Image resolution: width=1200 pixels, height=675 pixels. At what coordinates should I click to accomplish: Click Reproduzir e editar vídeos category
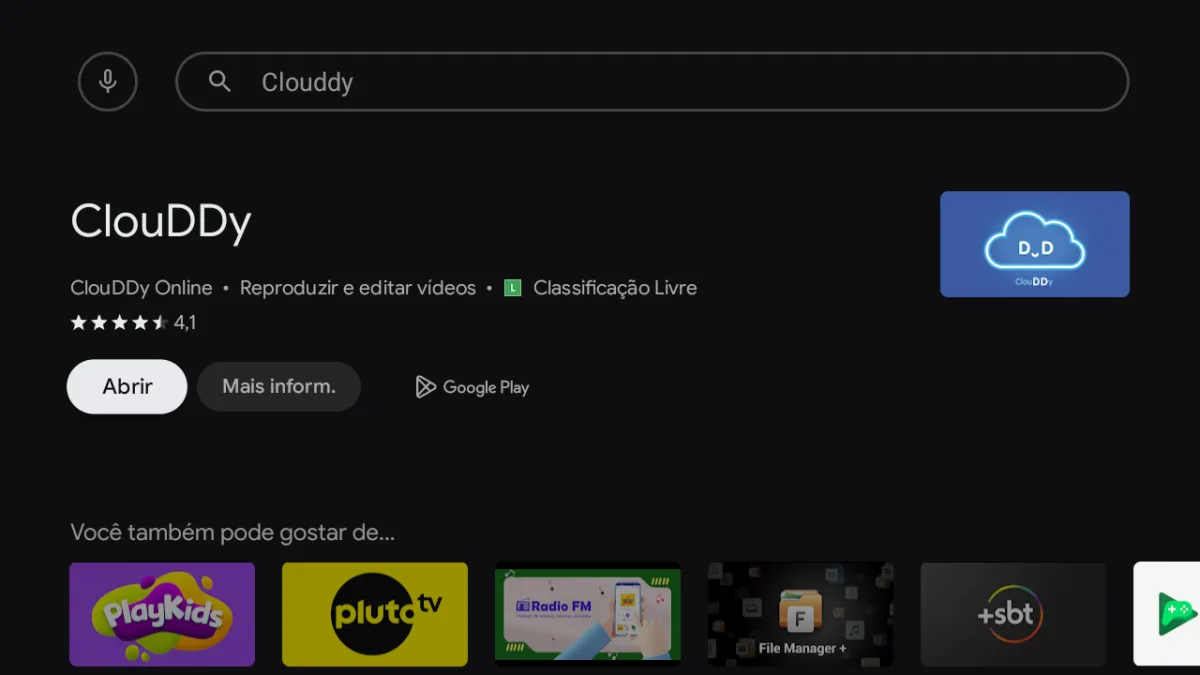click(x=358, y=288)
